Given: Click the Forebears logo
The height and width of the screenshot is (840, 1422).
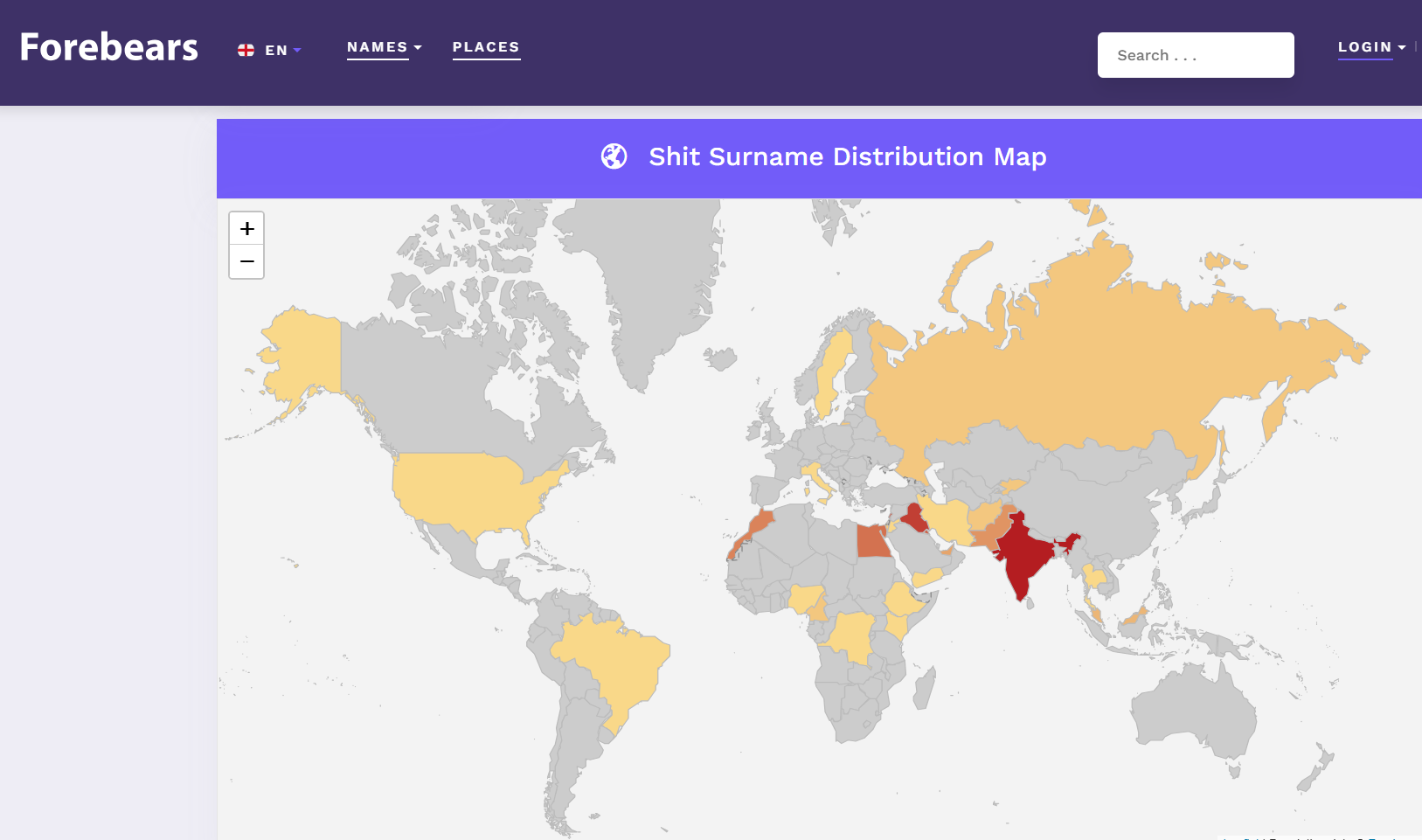Looking at the screenshot, I should click(109, 47).
